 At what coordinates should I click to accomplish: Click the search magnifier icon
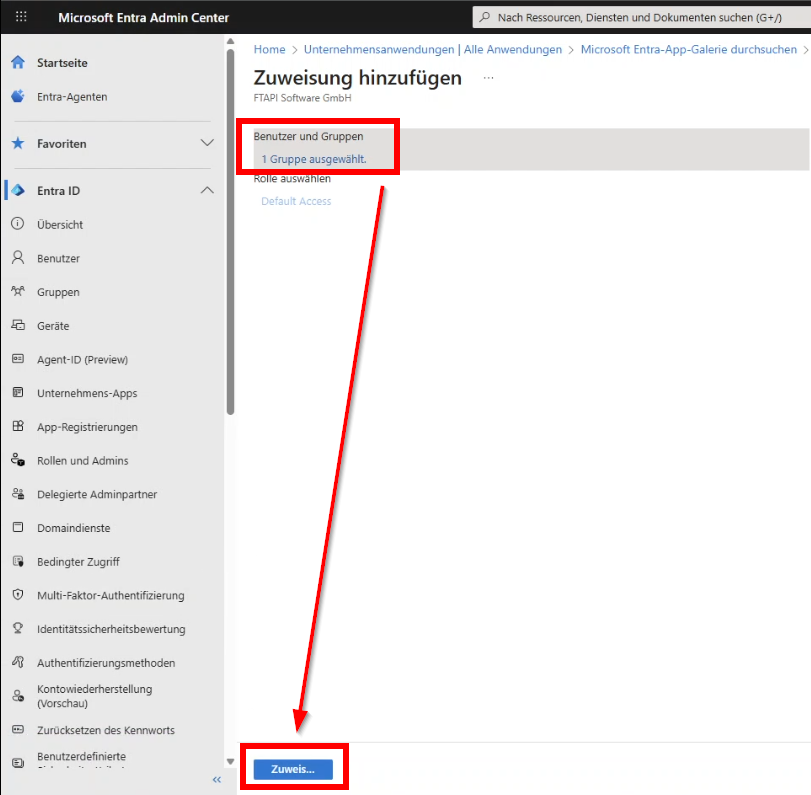tap(485, 17)
